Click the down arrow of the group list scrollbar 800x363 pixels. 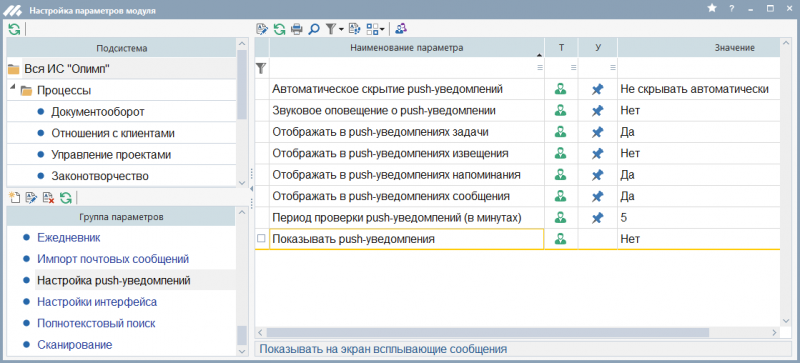click(x=242, y=351)
